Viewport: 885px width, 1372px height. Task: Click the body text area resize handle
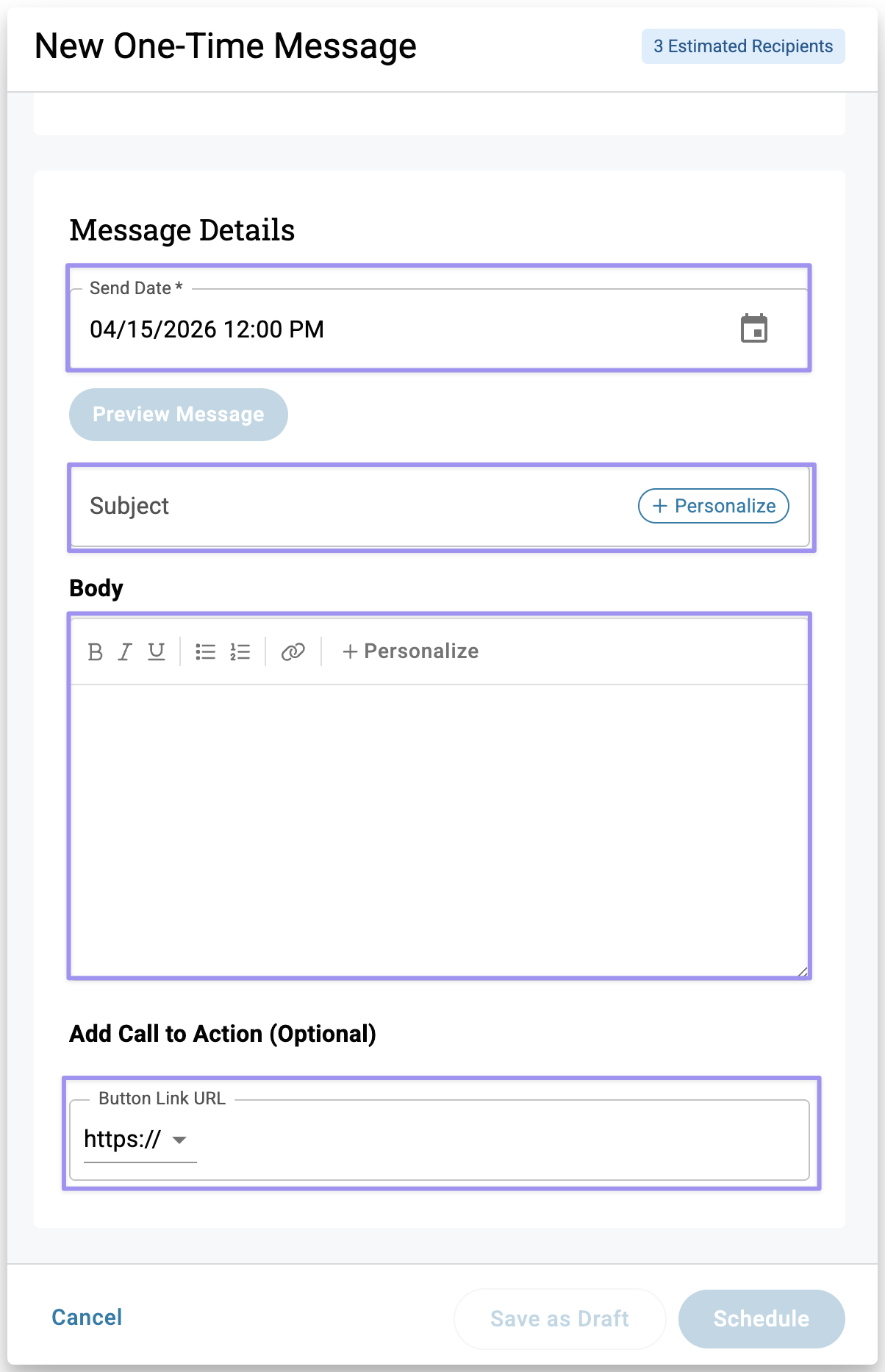[803, 971]
